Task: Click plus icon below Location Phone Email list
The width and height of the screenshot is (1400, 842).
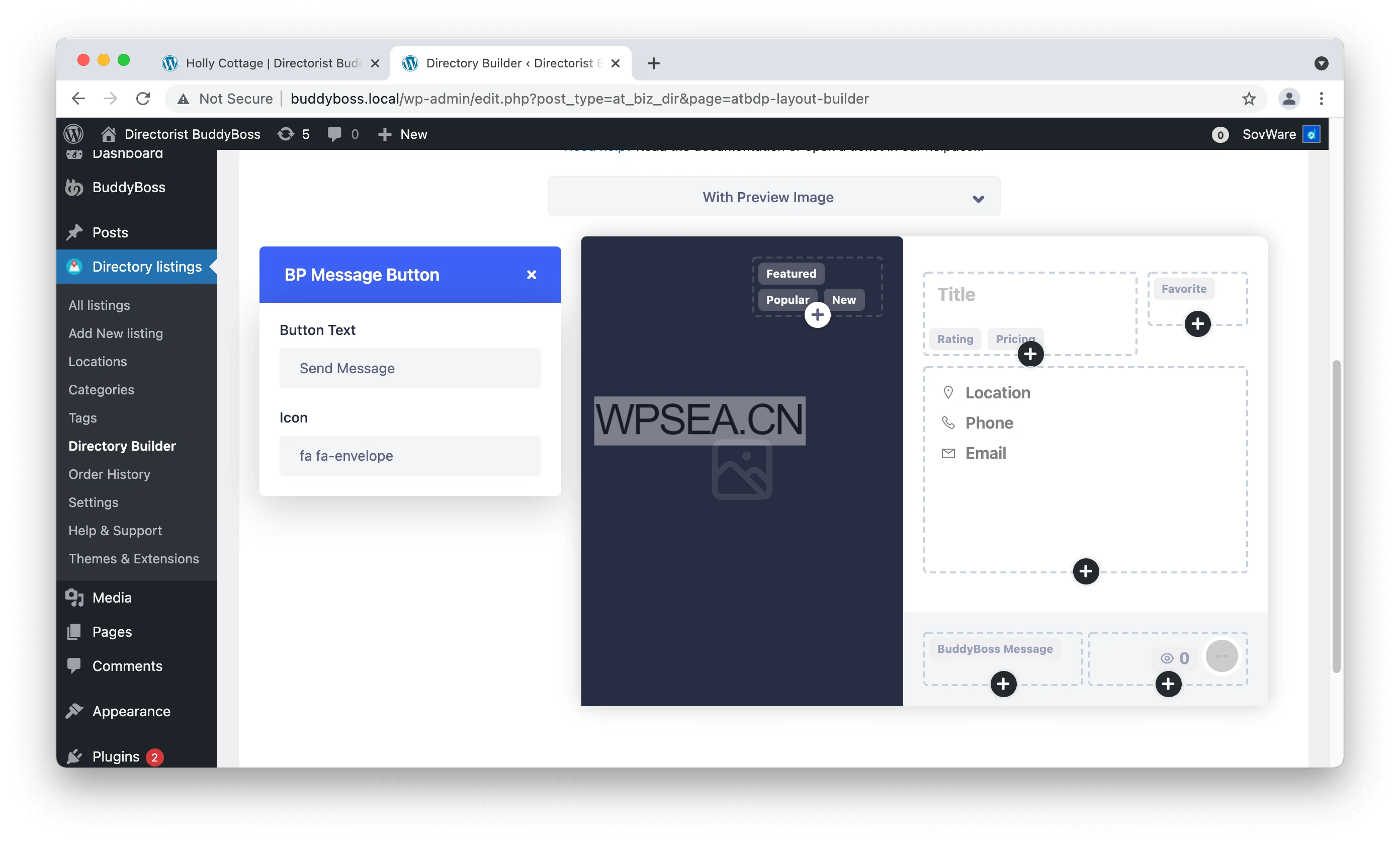Action: point(1085,571)
